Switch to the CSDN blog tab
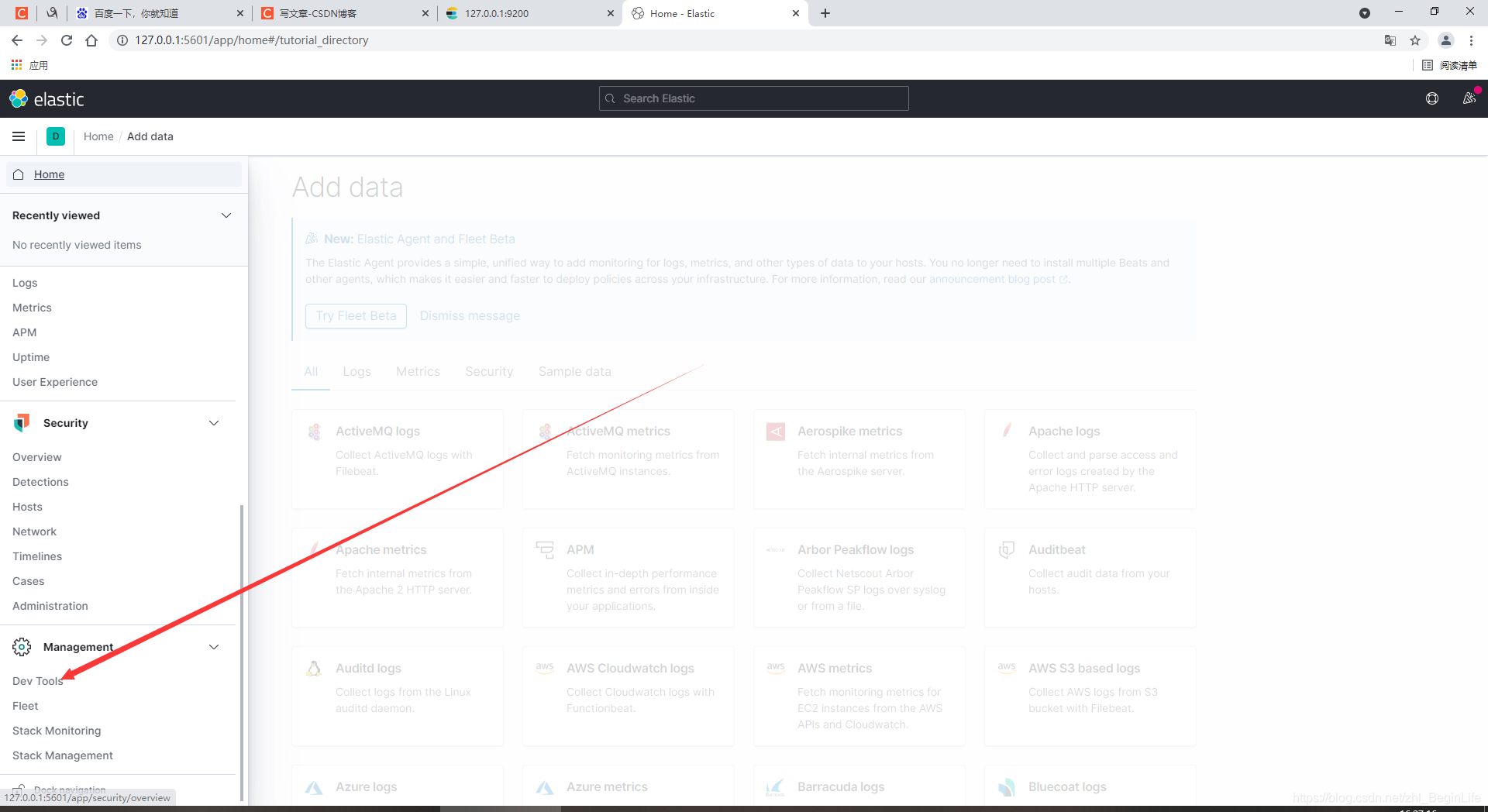The width and height of the screenshot is (1488, 812). click(344, 13)
